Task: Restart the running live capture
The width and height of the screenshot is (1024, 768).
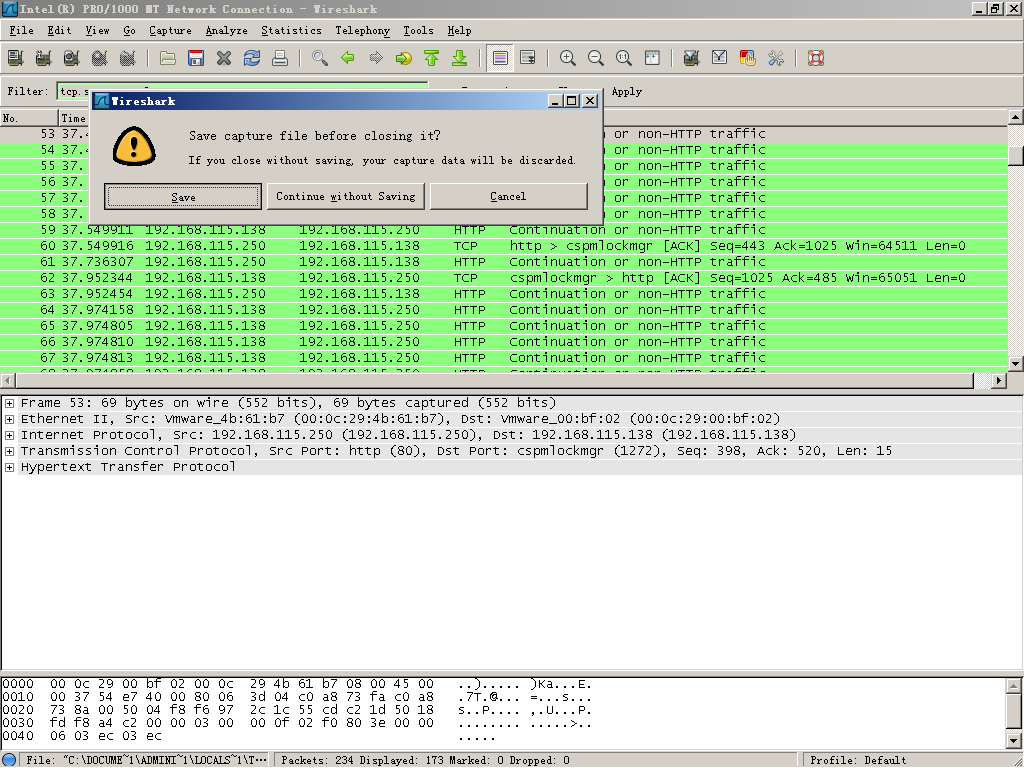Action: click(128, 58)
